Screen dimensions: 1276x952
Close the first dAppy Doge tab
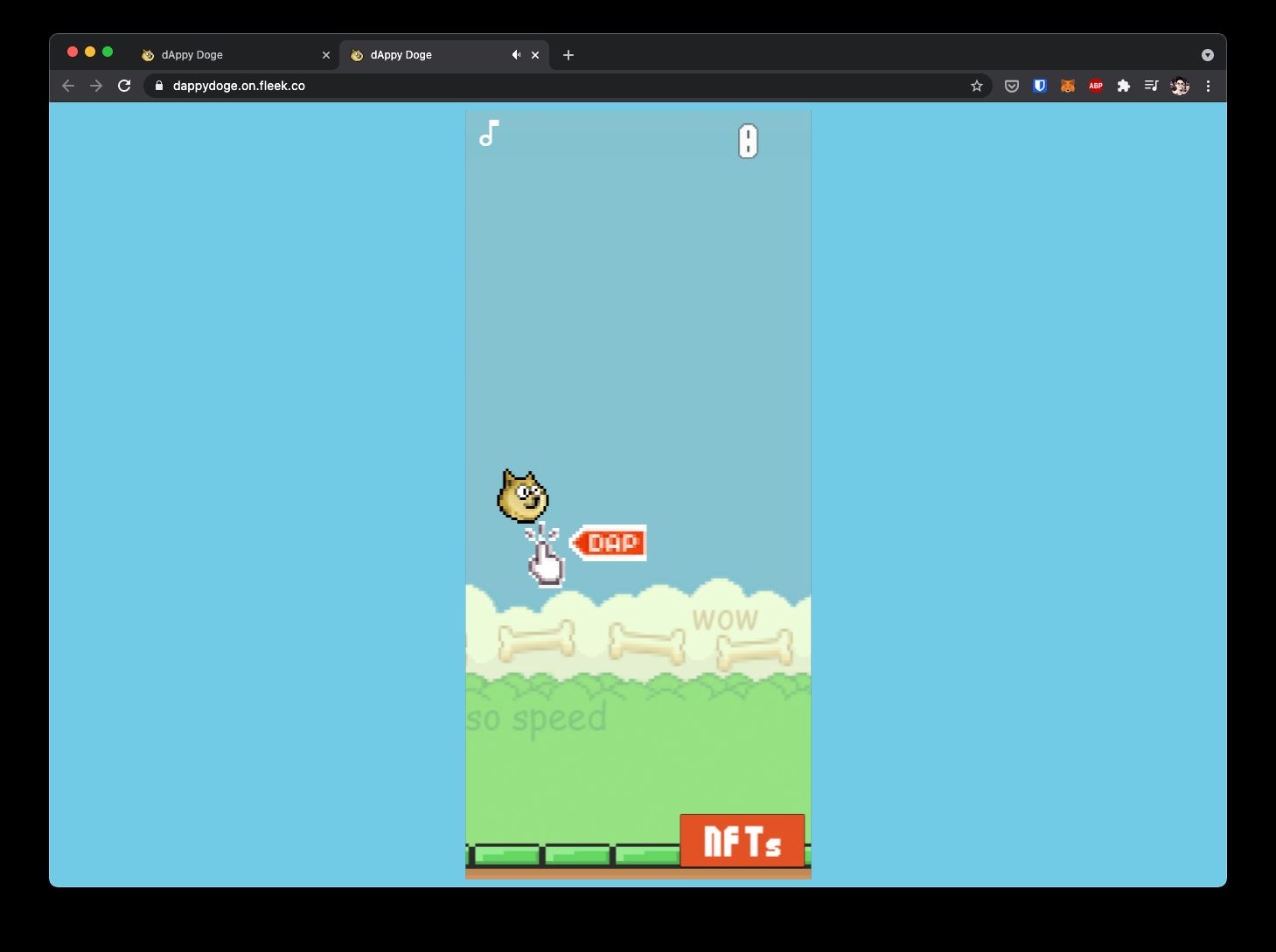point(326,55)
